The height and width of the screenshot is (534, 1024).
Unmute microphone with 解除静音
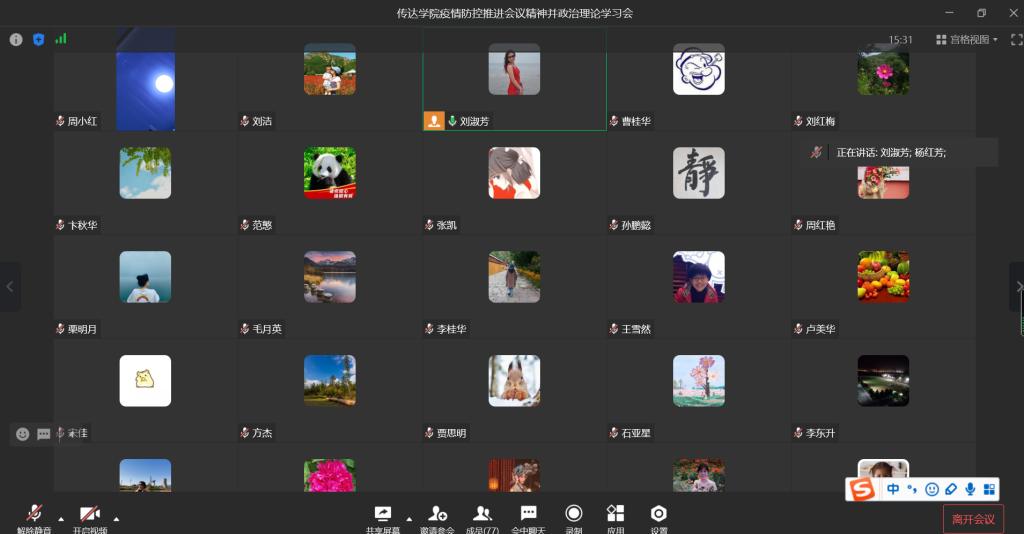point(34,520)
